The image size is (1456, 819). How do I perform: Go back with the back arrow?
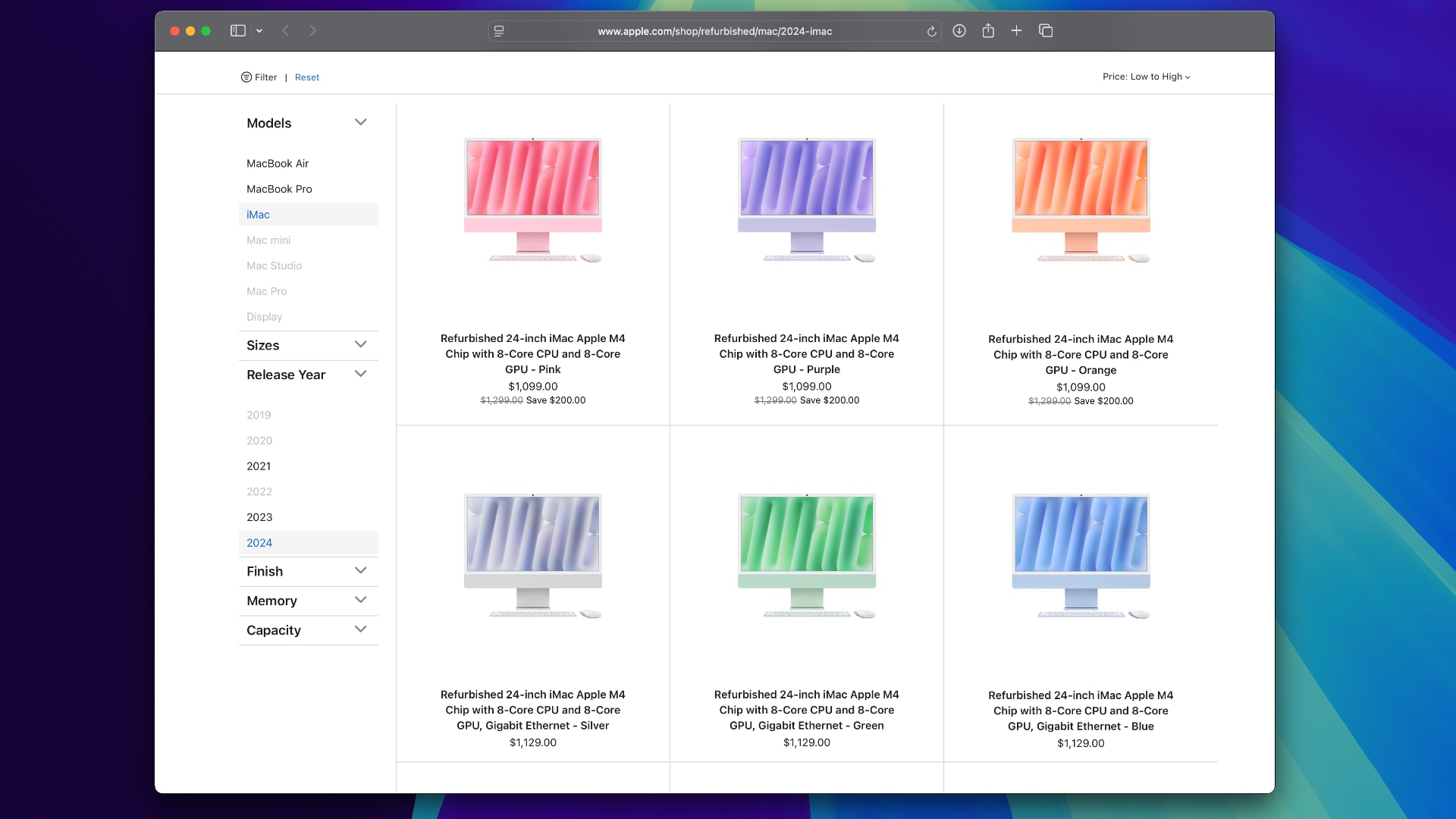286,31
